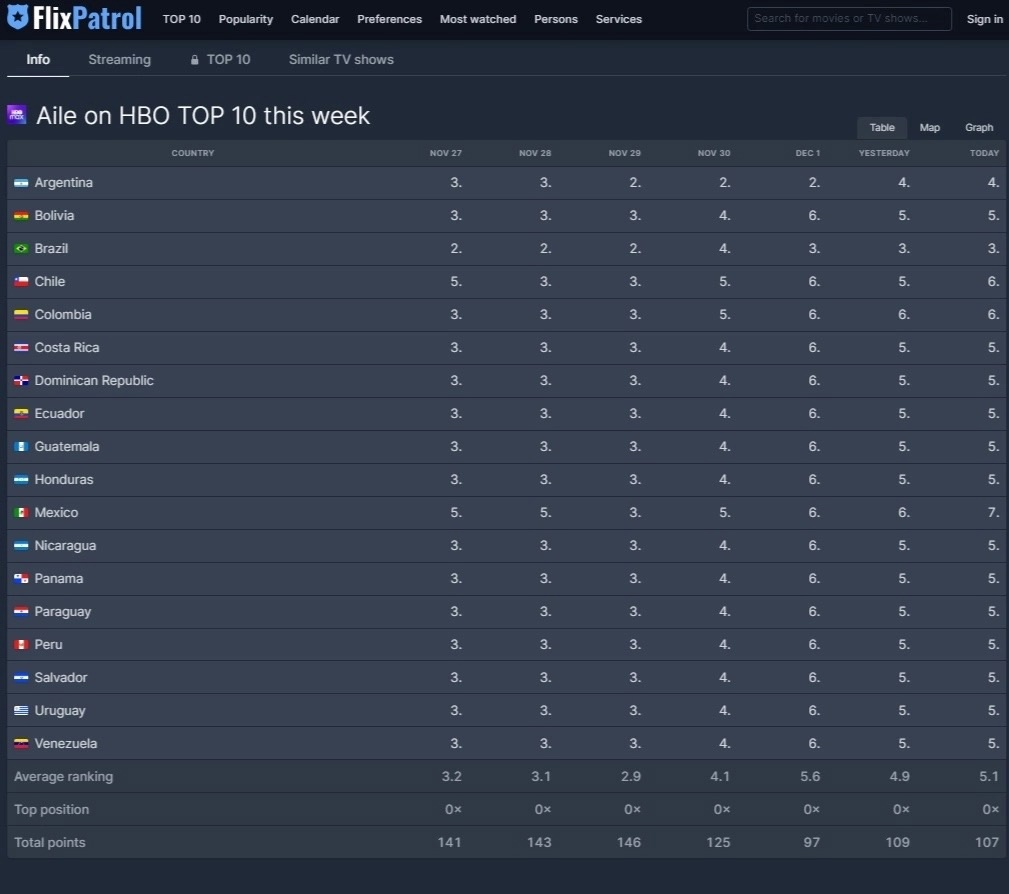Open the Calendar menu item

315,19
